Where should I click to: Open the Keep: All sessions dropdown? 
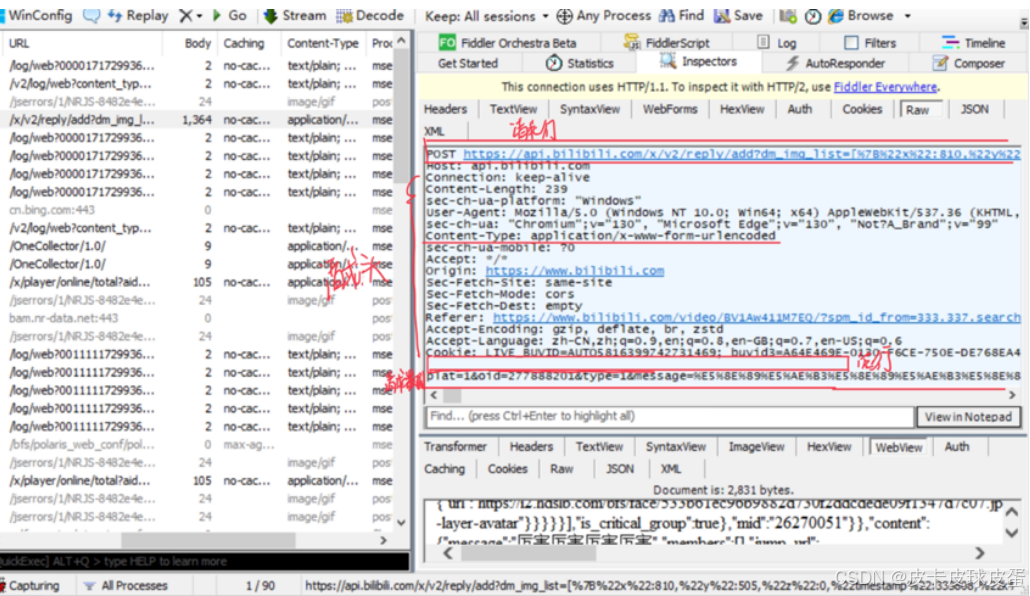pyautogui.click(x=487, y=16)
